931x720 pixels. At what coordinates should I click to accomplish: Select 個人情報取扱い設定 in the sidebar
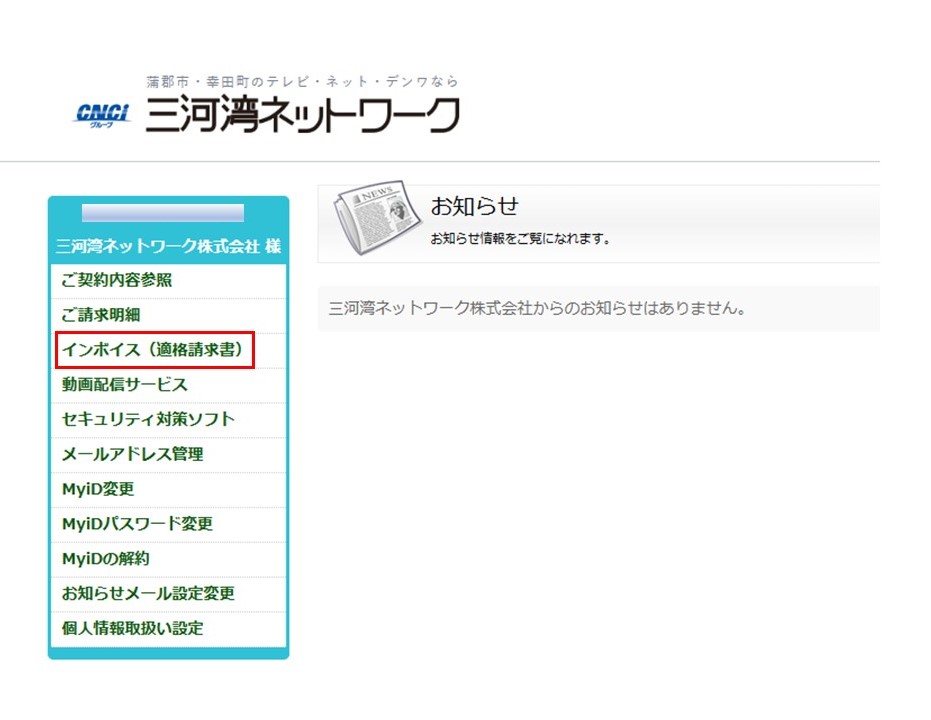coord(132,629)
